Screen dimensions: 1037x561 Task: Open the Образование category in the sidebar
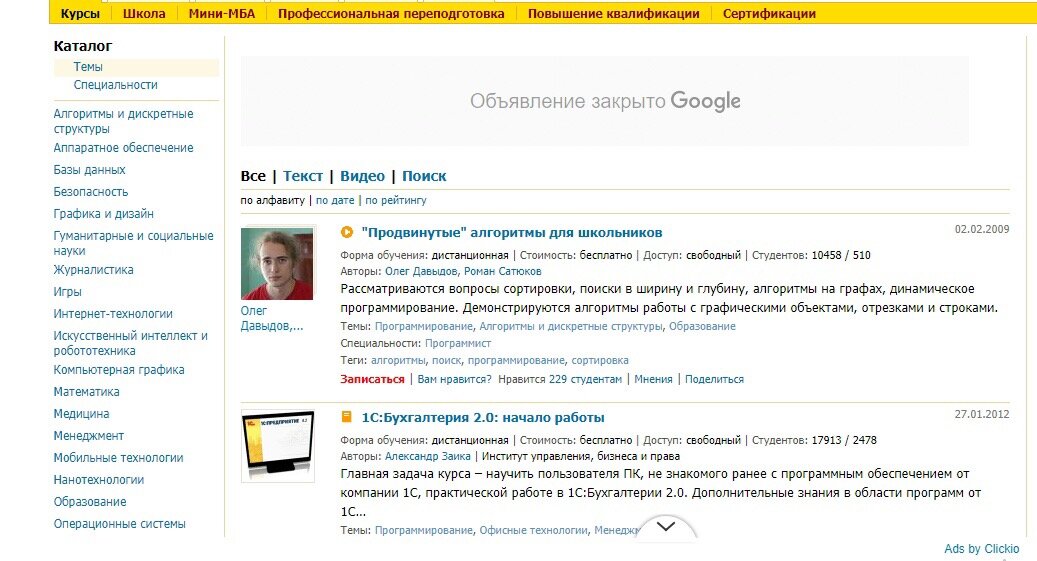tap(90, 501)
